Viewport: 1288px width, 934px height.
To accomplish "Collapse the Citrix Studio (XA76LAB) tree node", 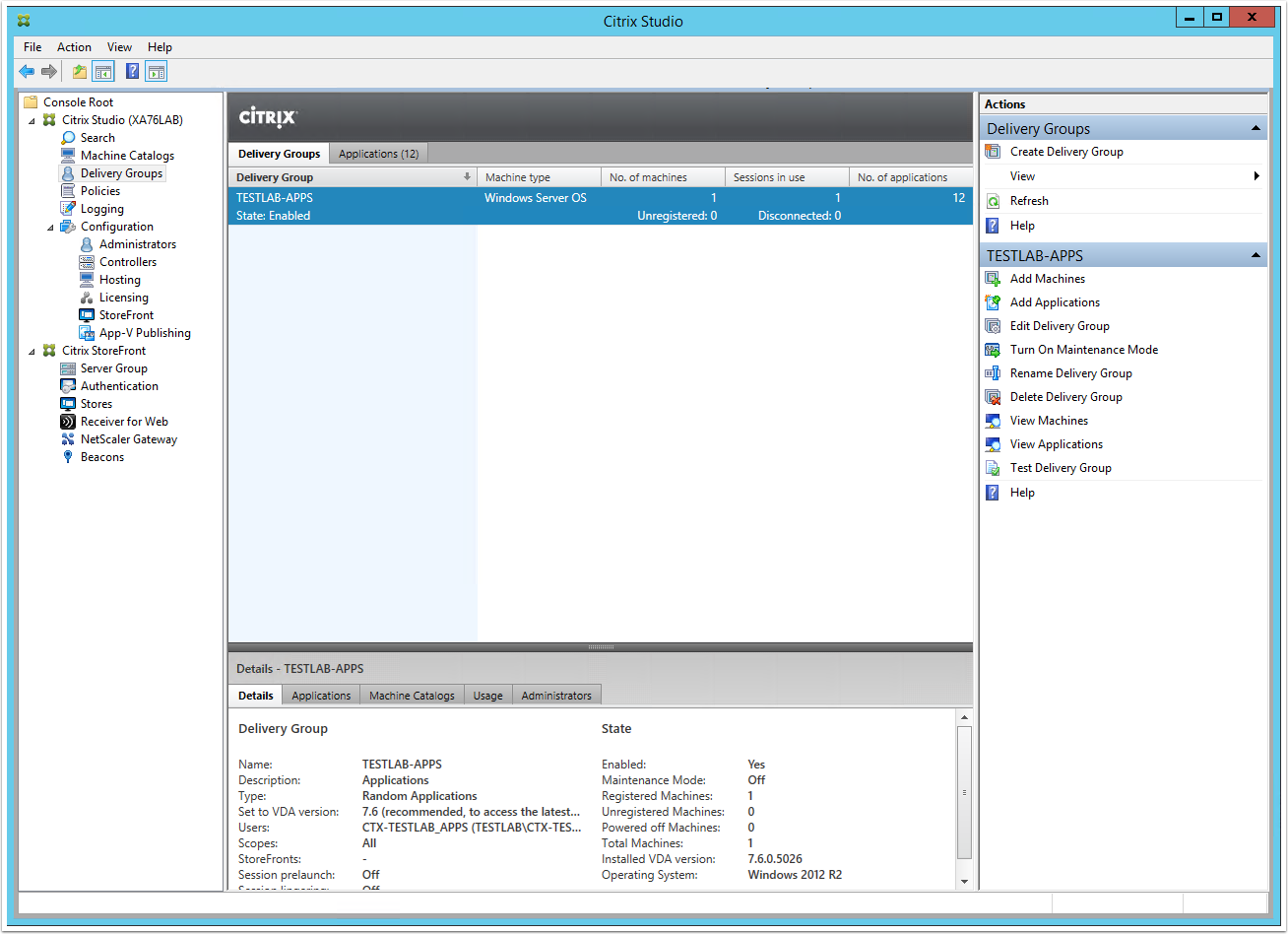I will pyautogui.click(x=32, y=120).
